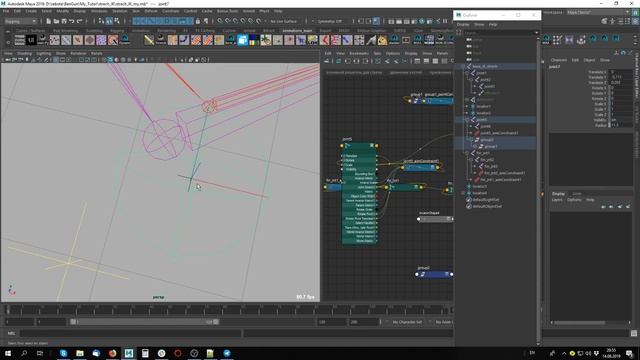
Task: Collapse foo_jnt1 in the Outliner
Action: tap(467, 153)
